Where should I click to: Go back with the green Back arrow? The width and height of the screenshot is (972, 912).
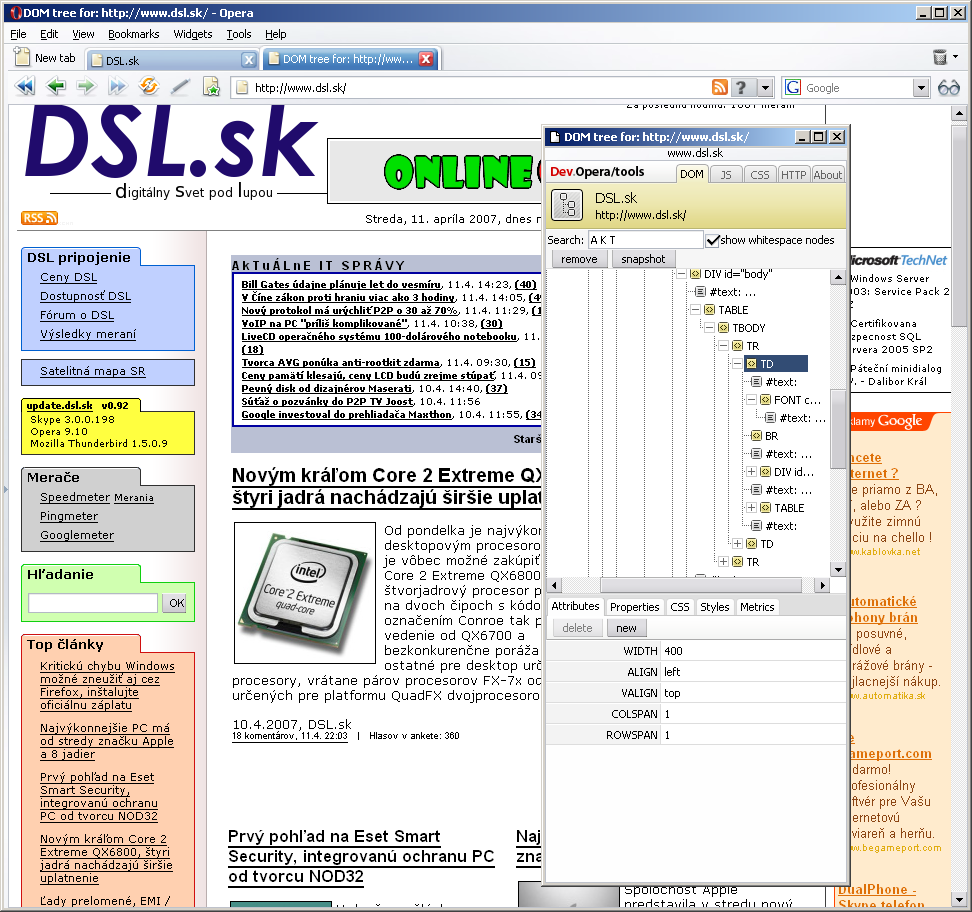56,87
